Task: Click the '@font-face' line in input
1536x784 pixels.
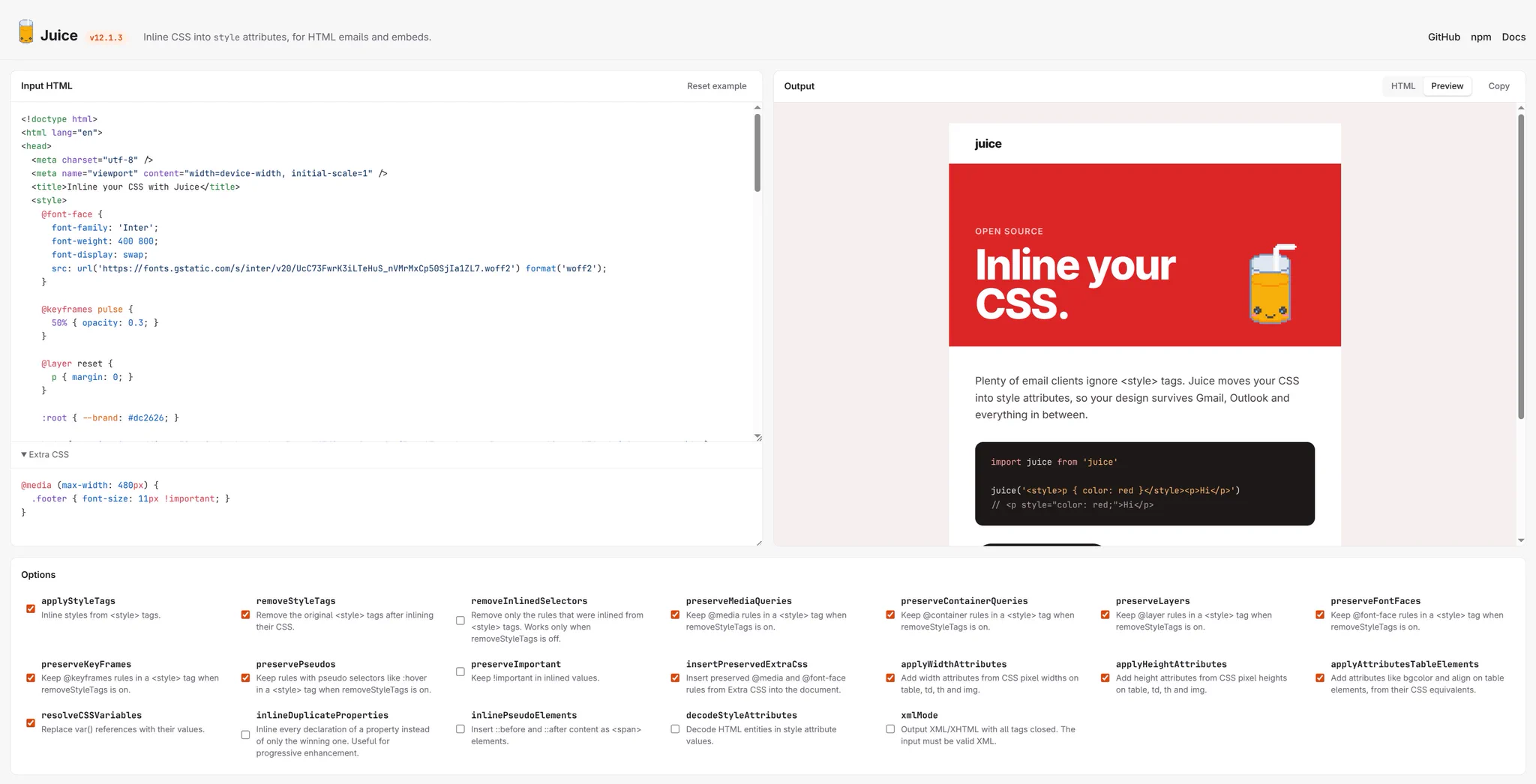Action: click(x=72, y=214)
